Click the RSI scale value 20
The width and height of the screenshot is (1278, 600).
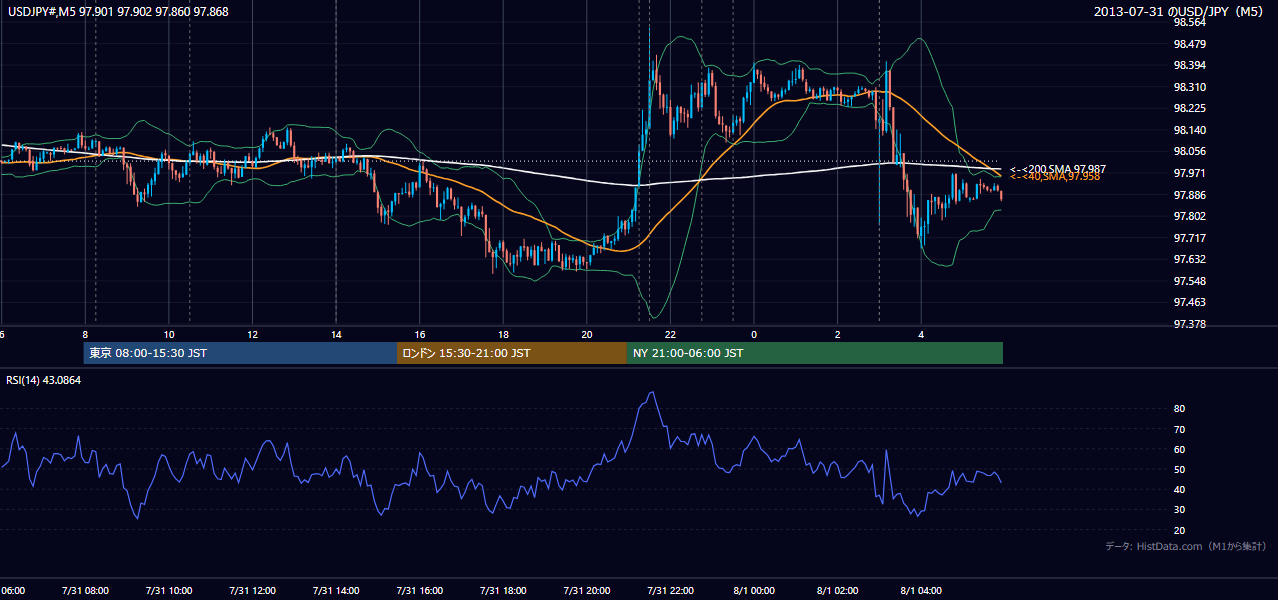coord(1179,530)
